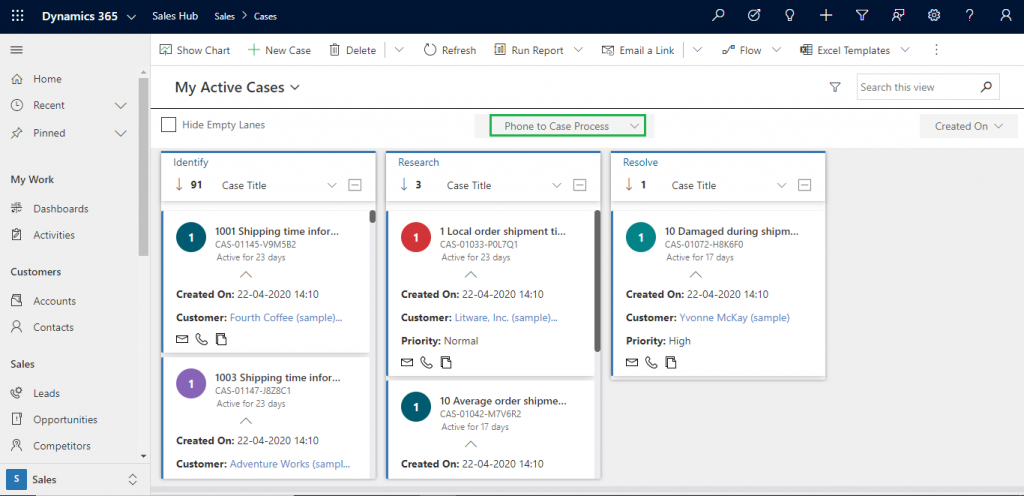This screenshot has height=496, width=1024.
Task: Enable Hide Empty Lanes checkbox
Action: [x=168, y=125]
